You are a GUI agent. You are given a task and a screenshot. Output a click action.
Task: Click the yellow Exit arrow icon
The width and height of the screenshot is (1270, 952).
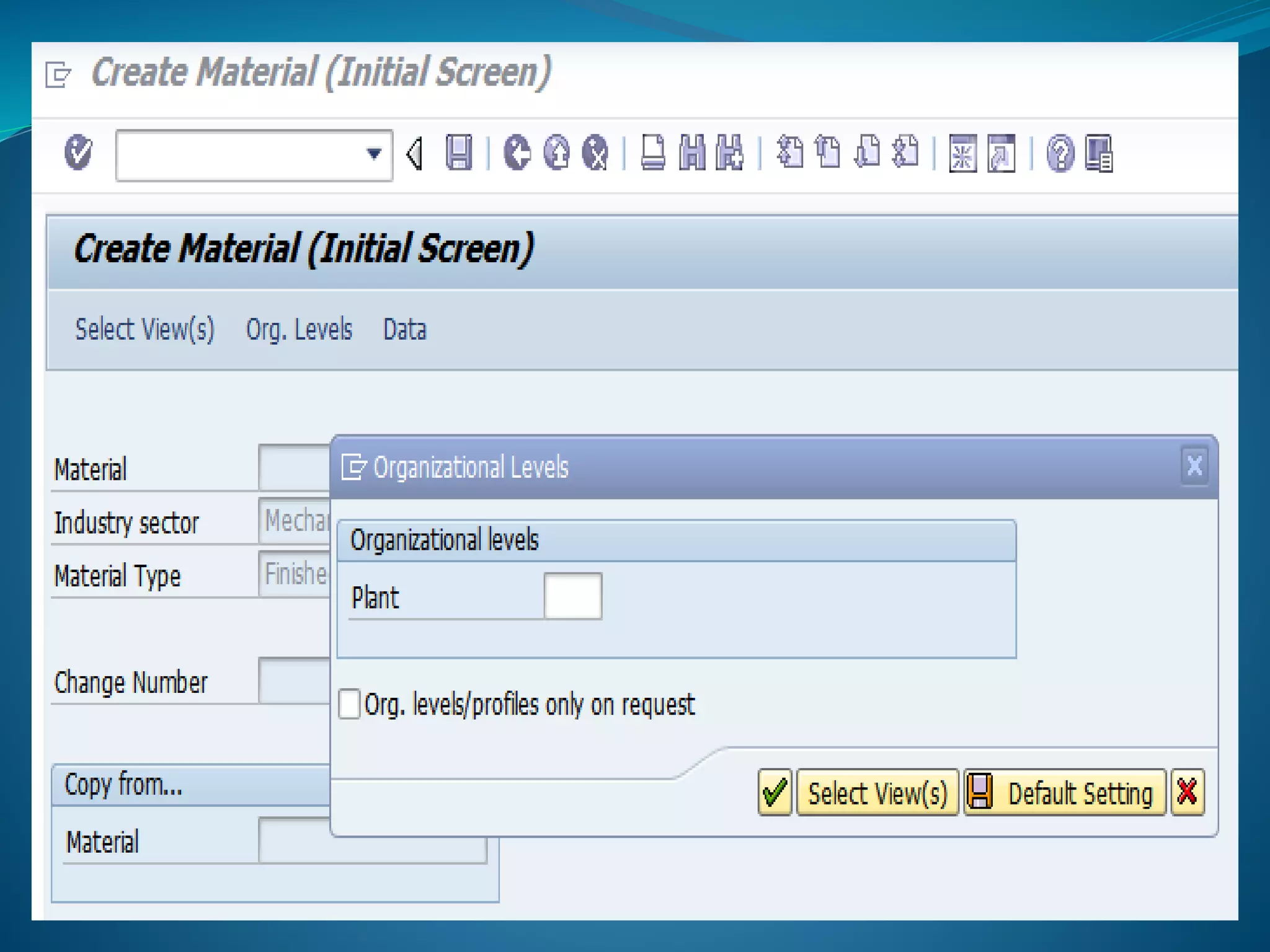pos(556,152)
